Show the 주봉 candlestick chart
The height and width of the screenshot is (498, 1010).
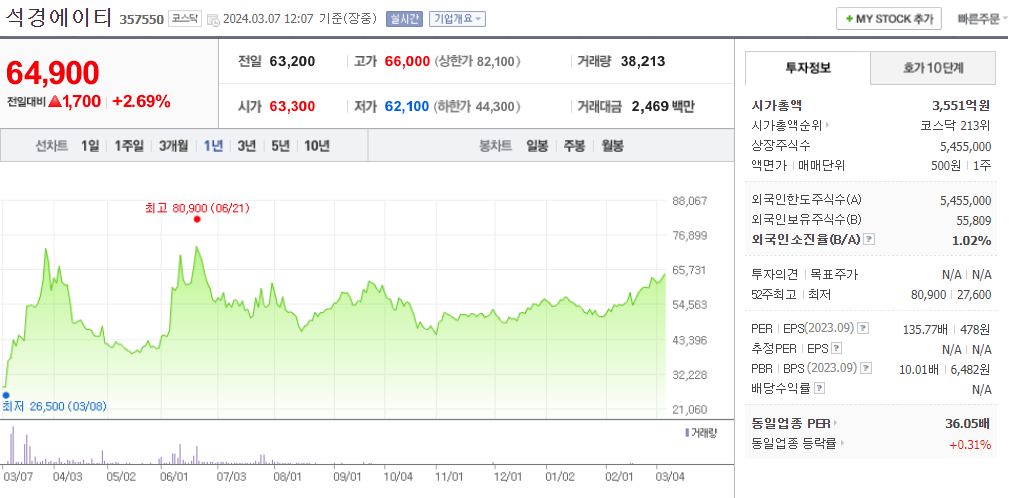[574, 146]
